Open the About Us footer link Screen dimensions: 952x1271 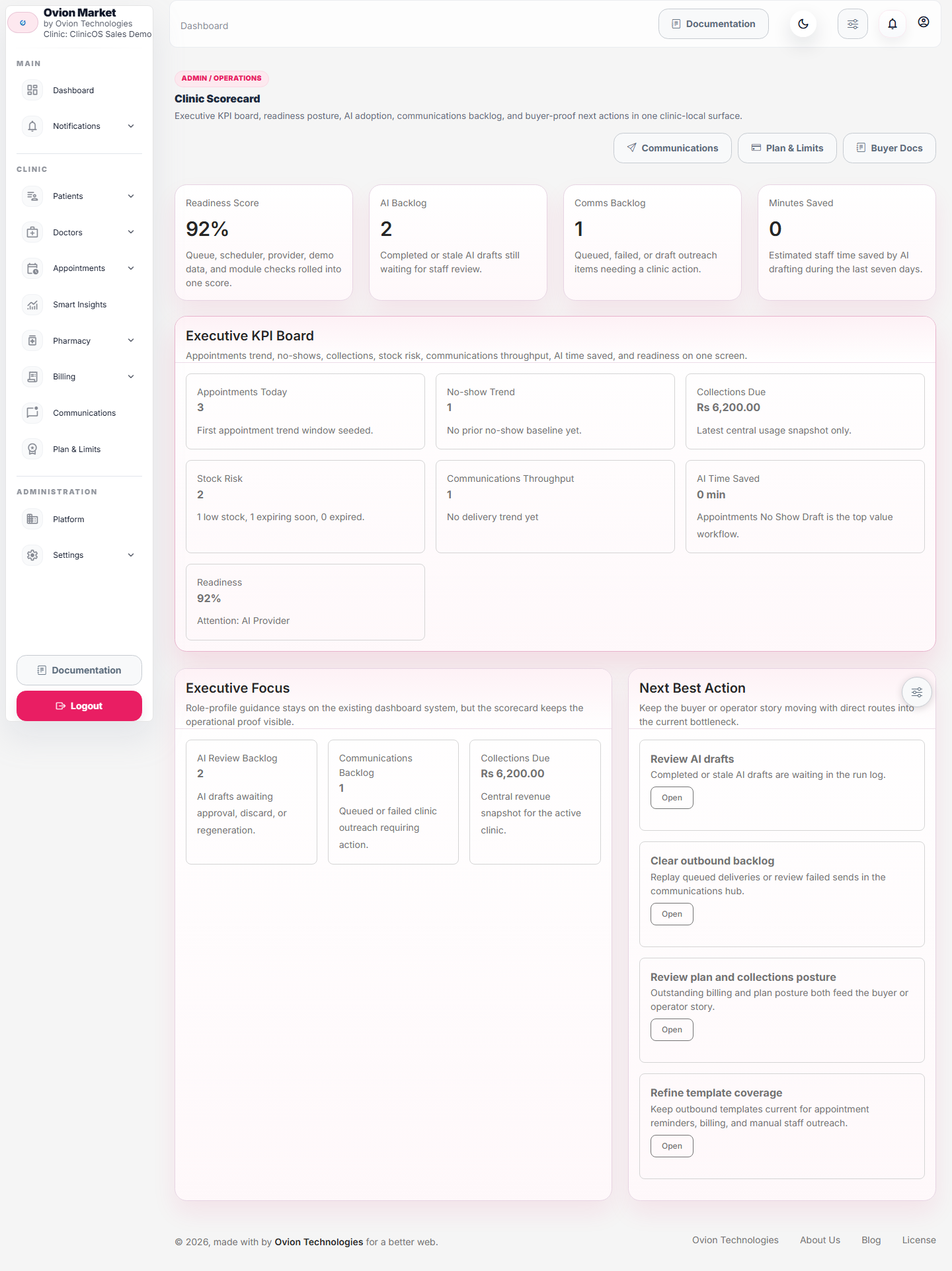coord(820,1240)
